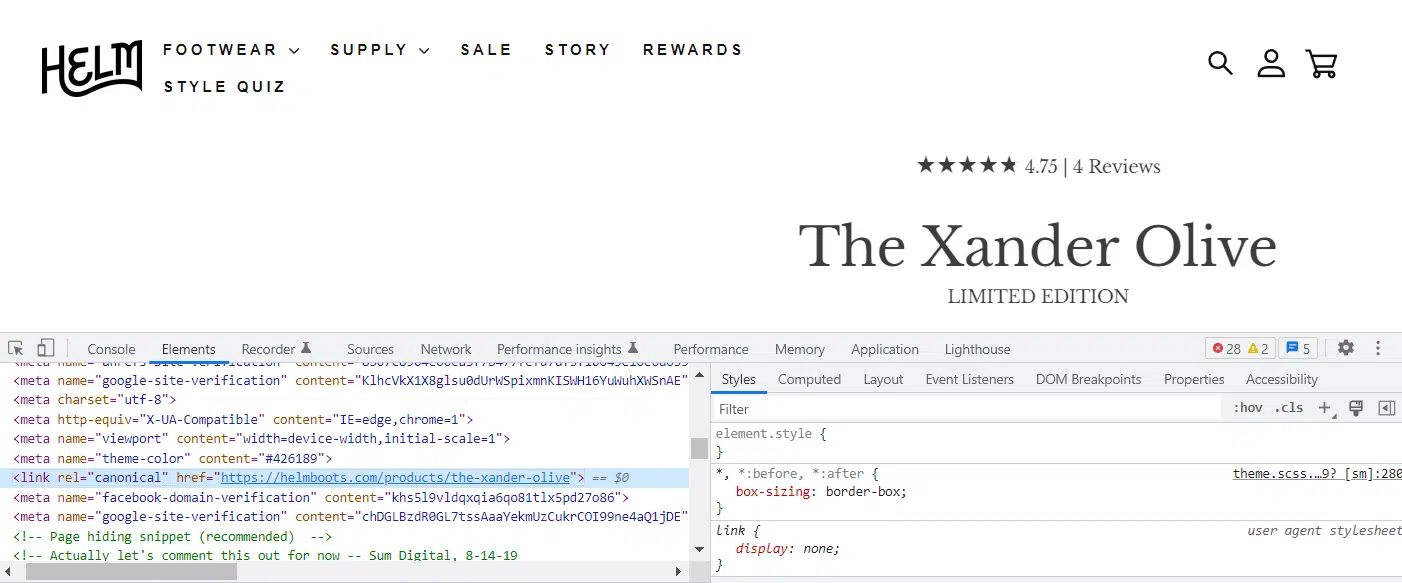Open the STYLE QUIZ page
The image size is (1402, 583).
224,87
